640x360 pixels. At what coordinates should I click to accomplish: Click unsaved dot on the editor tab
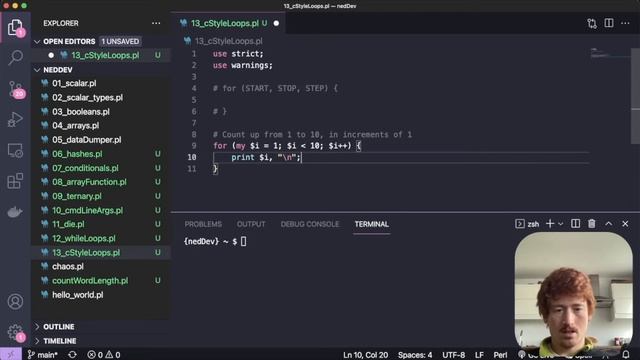(x=276, y=23)
